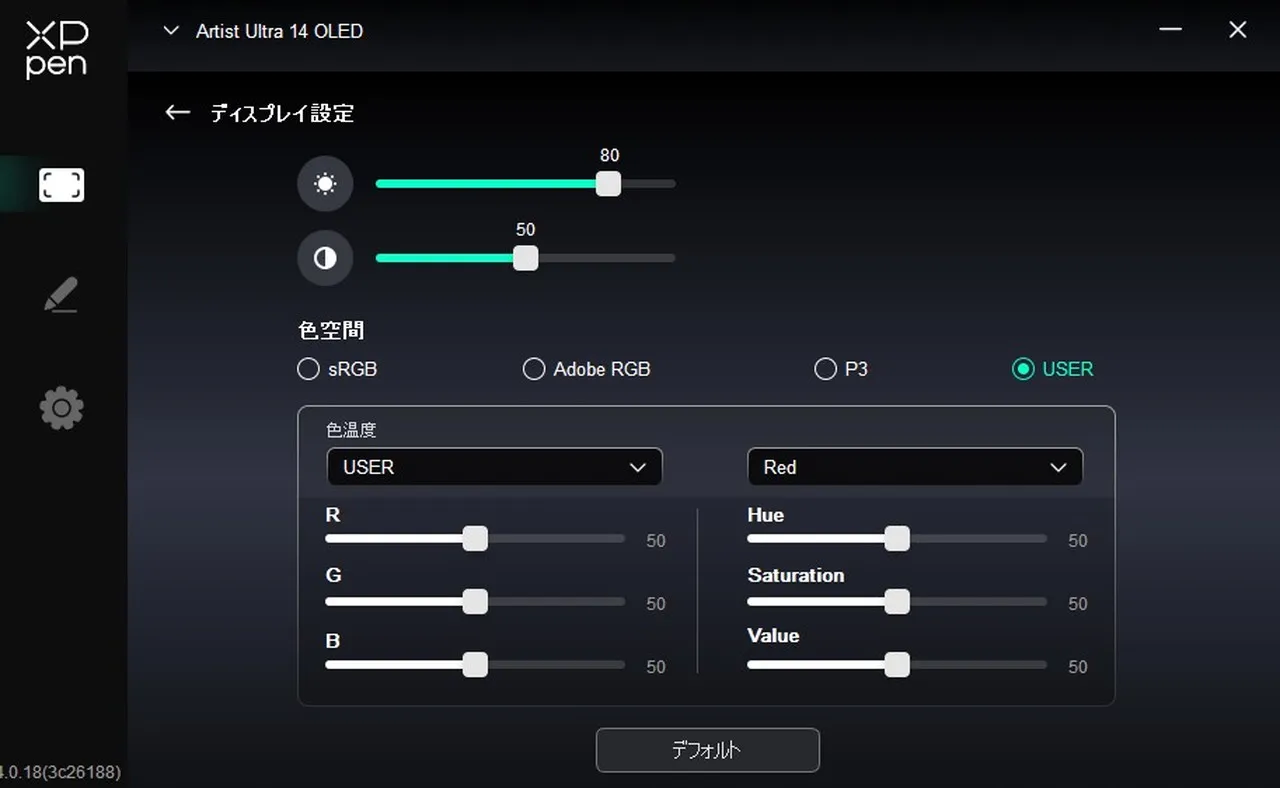Click the version number text 4.0.18
The image size is (1280, 788).
[x=60, y=772]
